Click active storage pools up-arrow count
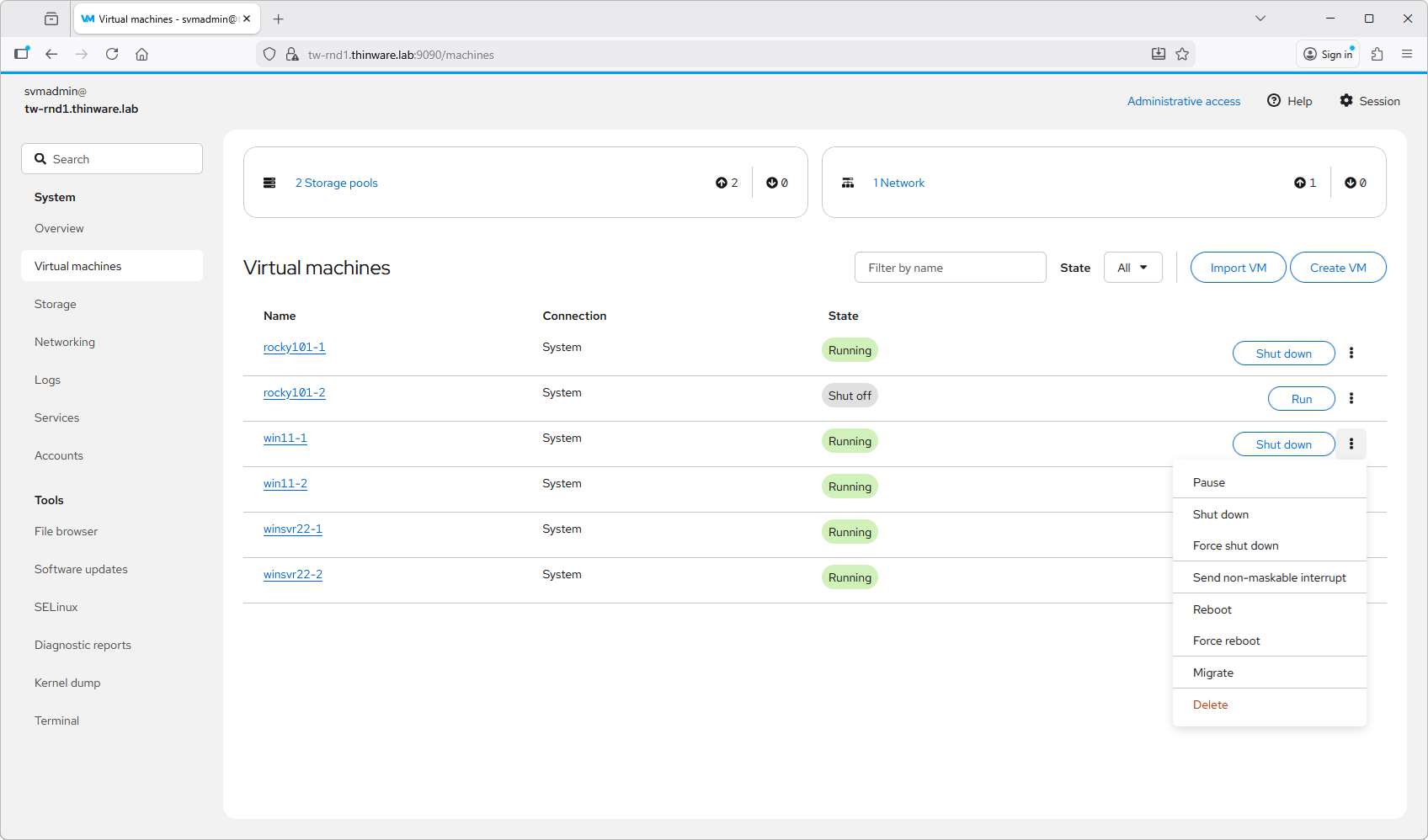 [x=727, y=183]
